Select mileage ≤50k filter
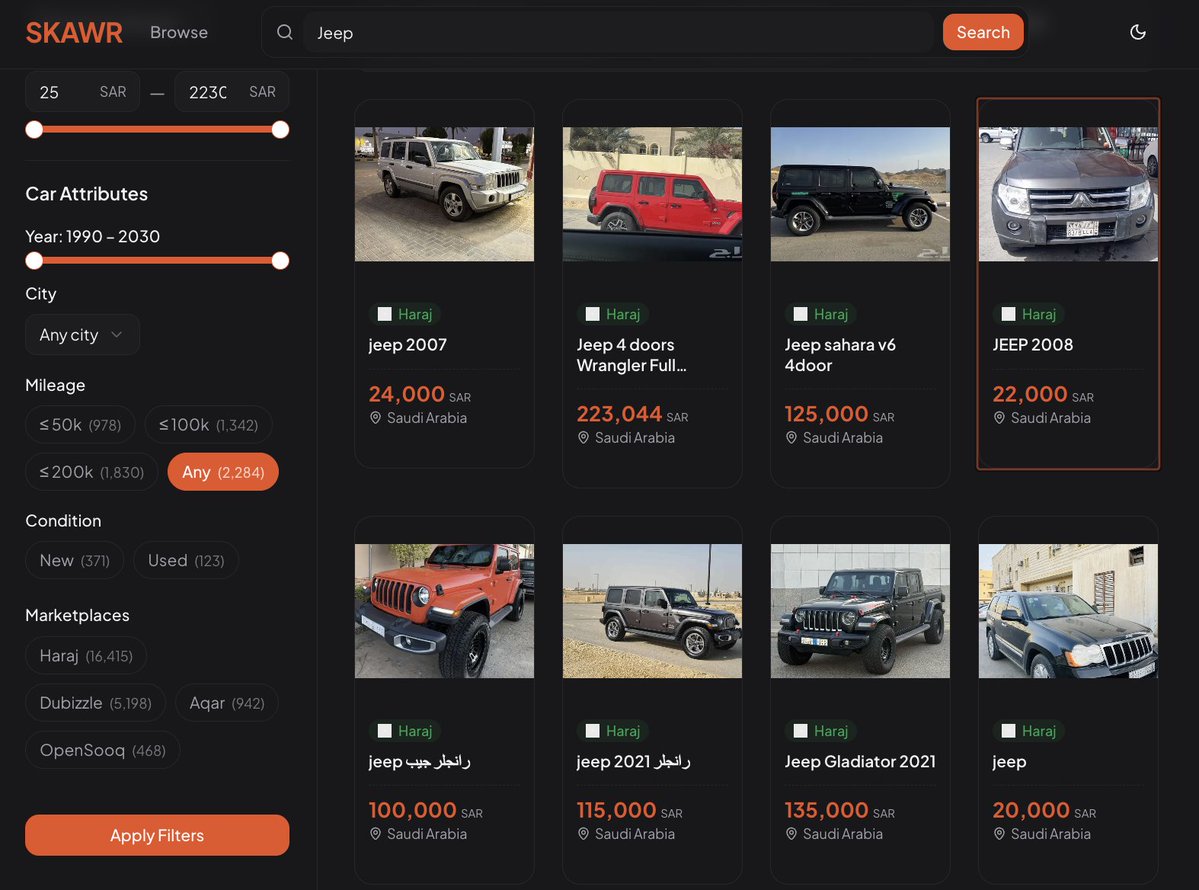Screen dimensions: 1199x890 80,425
